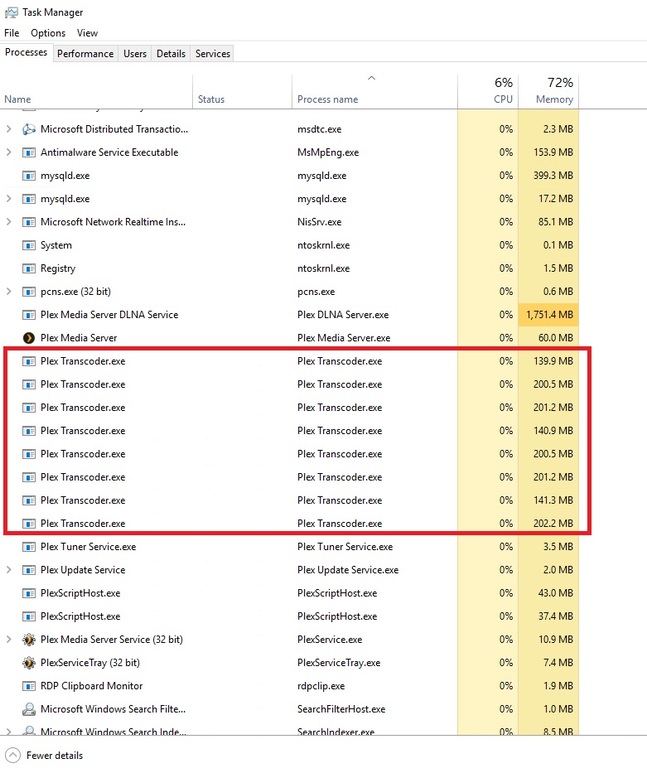Click the icon of Plex Transcoder using 139.9 MB
The image size is (647, 773).
(x=29, y=361)
